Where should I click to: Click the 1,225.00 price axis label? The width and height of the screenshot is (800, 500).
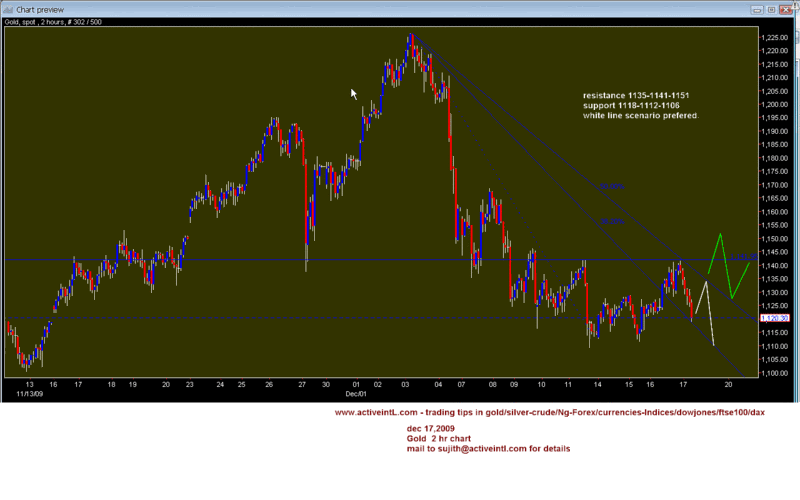776,38
